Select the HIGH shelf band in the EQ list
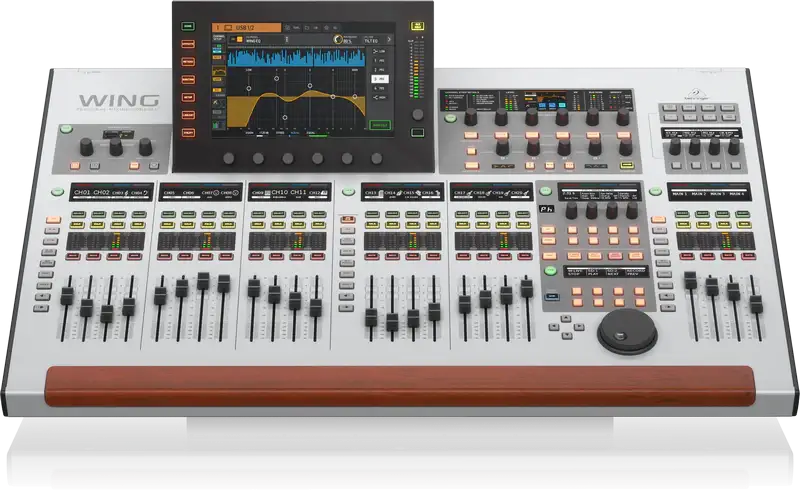The image size is (800, 490). (380, 97)
